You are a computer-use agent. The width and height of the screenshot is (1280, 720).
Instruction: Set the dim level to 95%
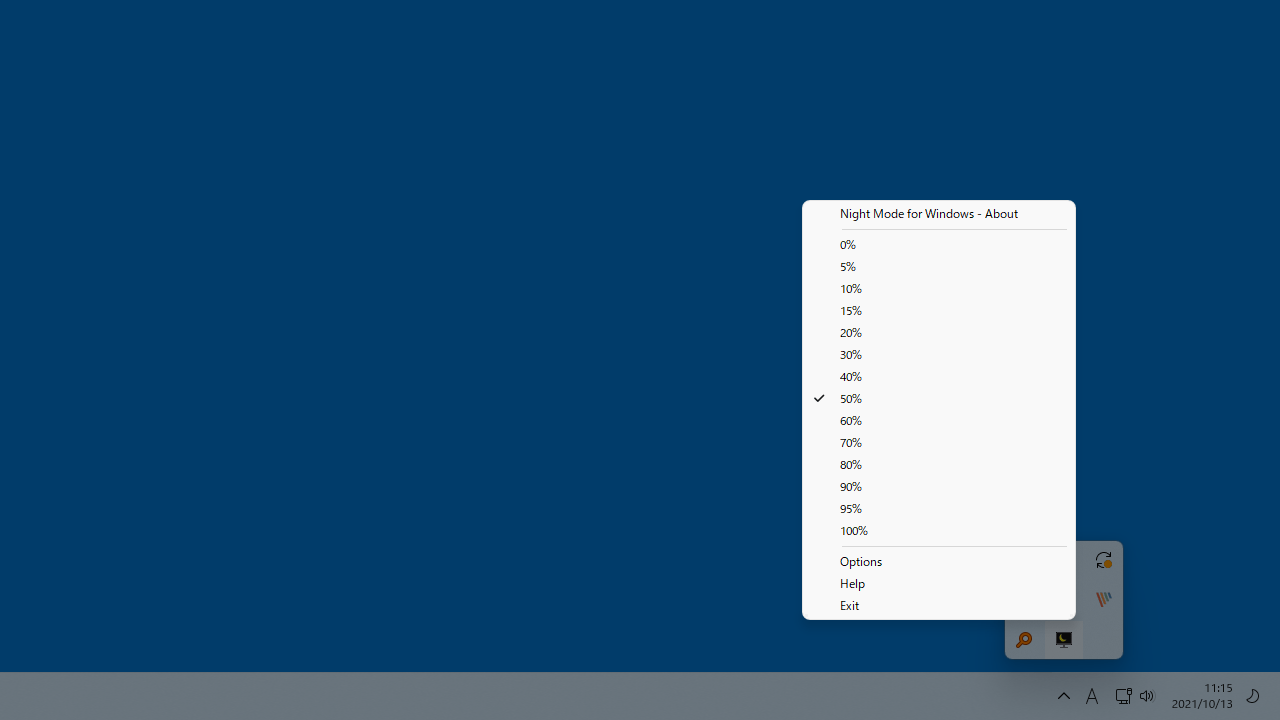(x=938, y=509)
